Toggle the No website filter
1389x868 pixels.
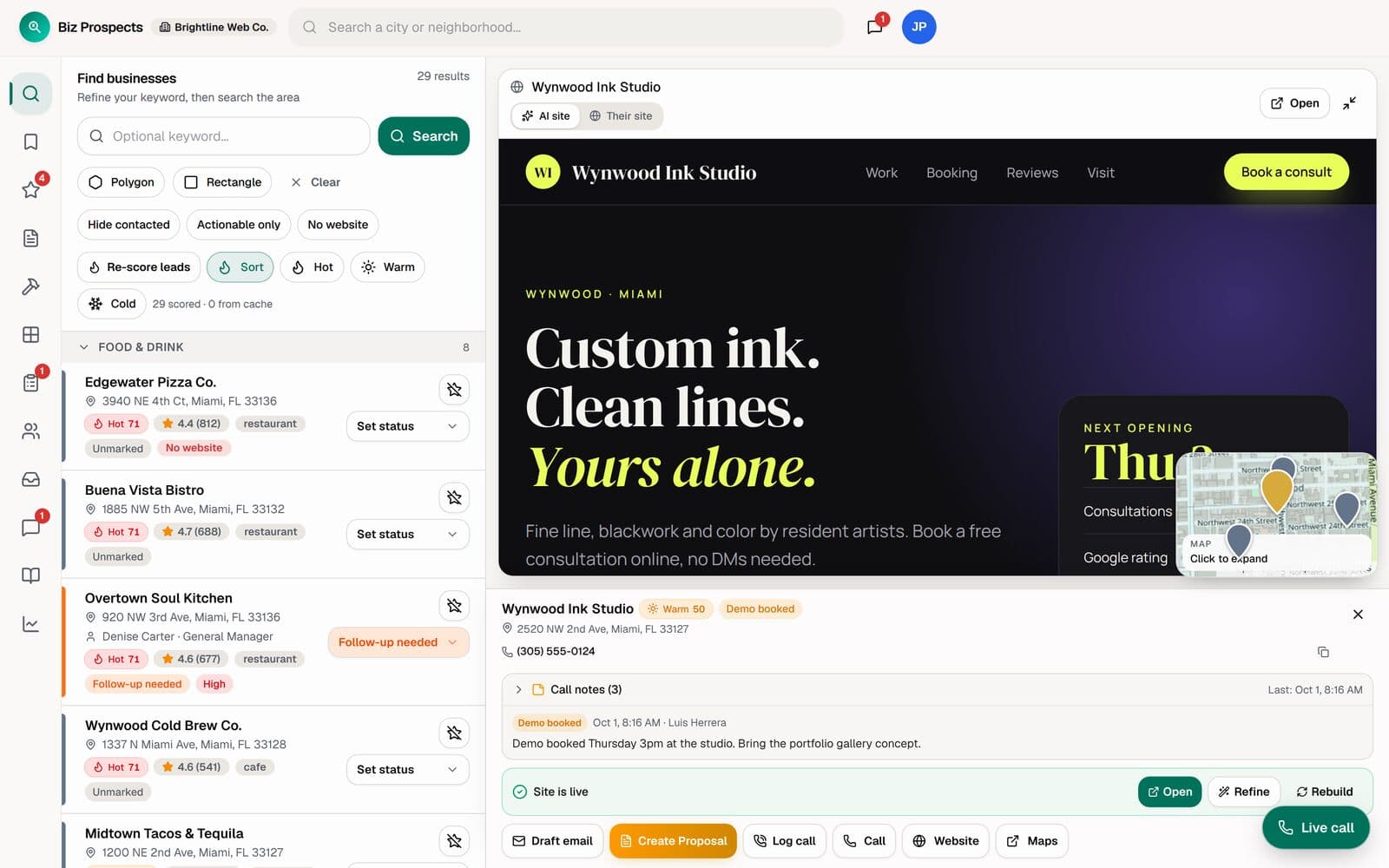(338, 225)
